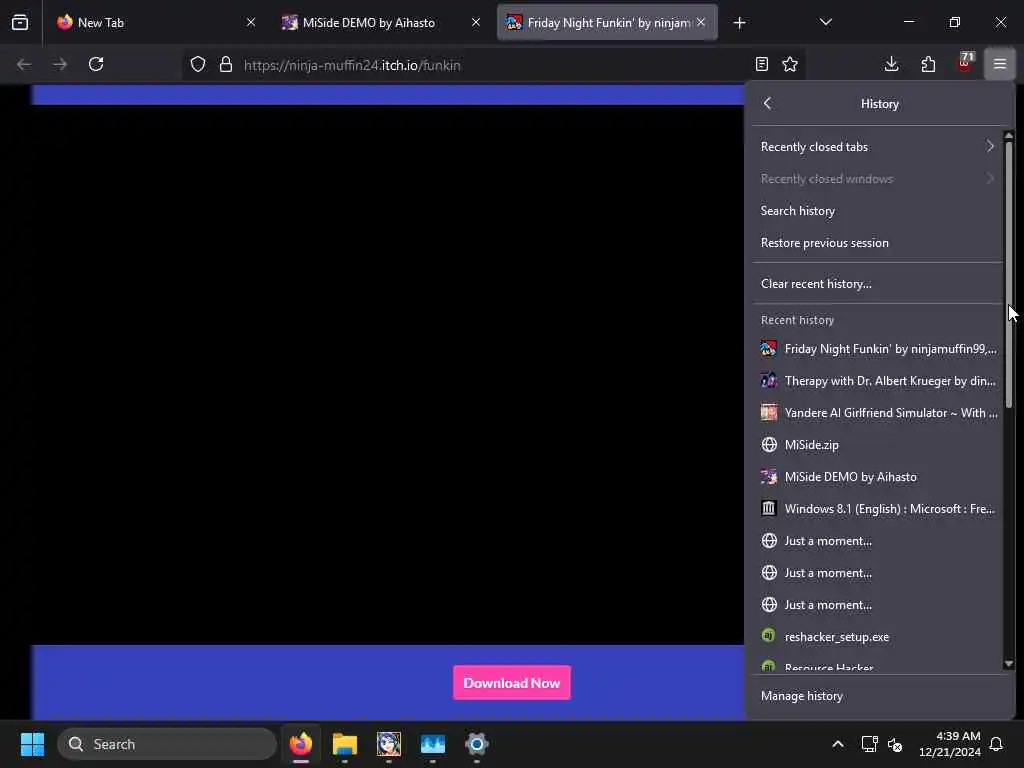
Task: Open MiSide DEMO by Aihasto history entry
Action: (x=877, y=477)
